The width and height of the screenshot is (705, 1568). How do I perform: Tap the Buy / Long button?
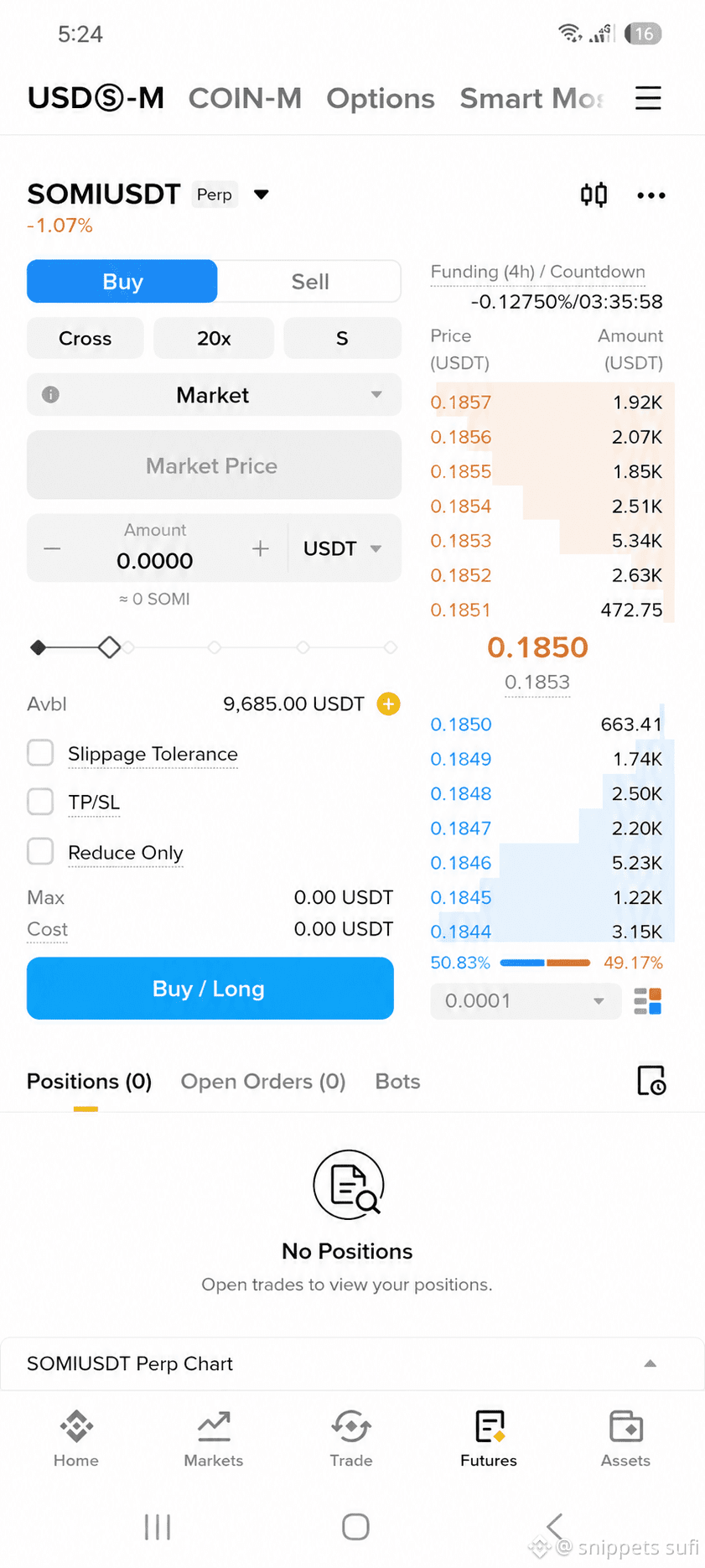pos(210,989)
